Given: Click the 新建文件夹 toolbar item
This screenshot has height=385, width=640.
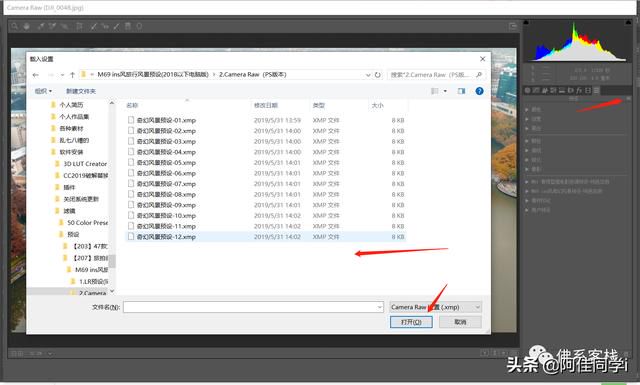Looking at the screenshot, I should (81, 91).
